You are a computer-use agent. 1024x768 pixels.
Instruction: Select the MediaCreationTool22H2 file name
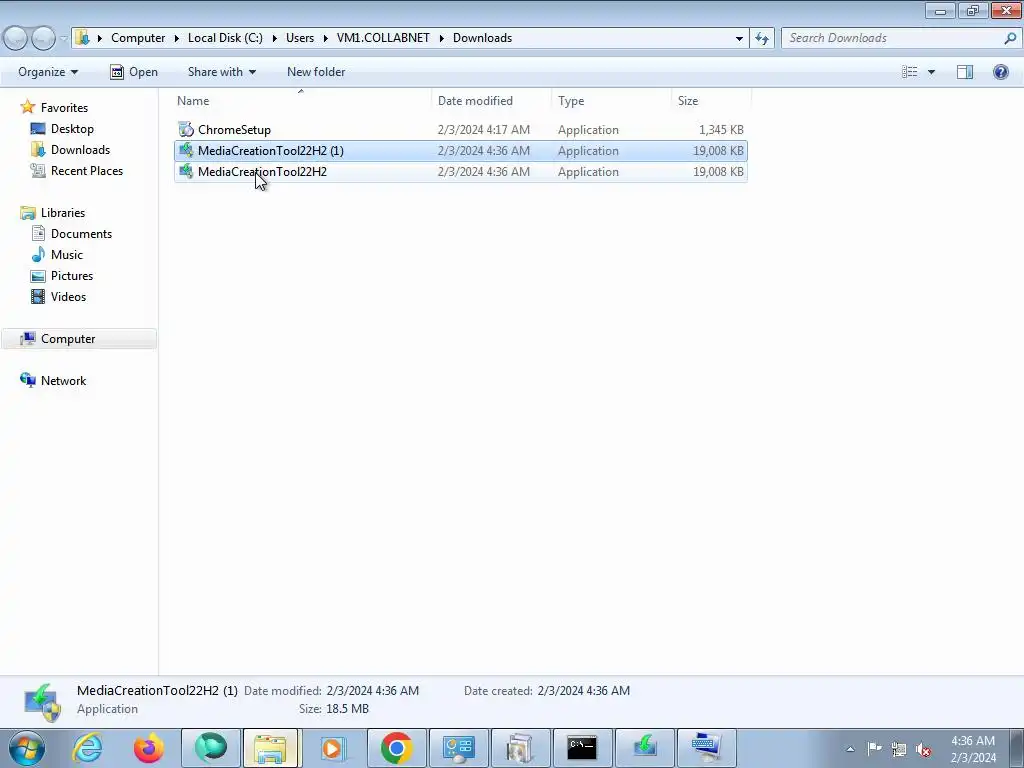tap(262, 171)
